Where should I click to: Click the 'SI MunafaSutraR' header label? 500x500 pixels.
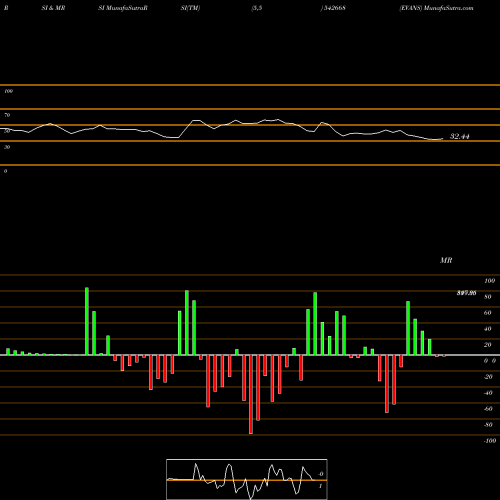pos(123,8)
